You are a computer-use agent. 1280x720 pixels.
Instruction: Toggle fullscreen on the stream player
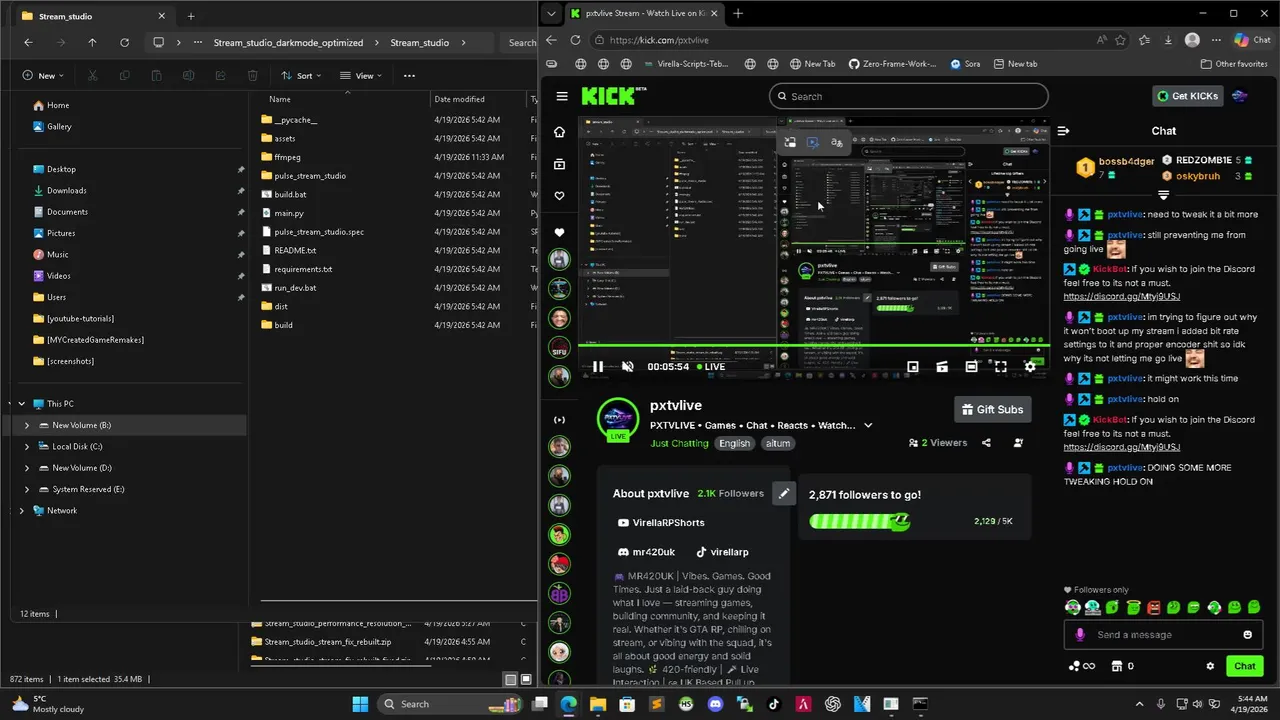[1000, 367]
